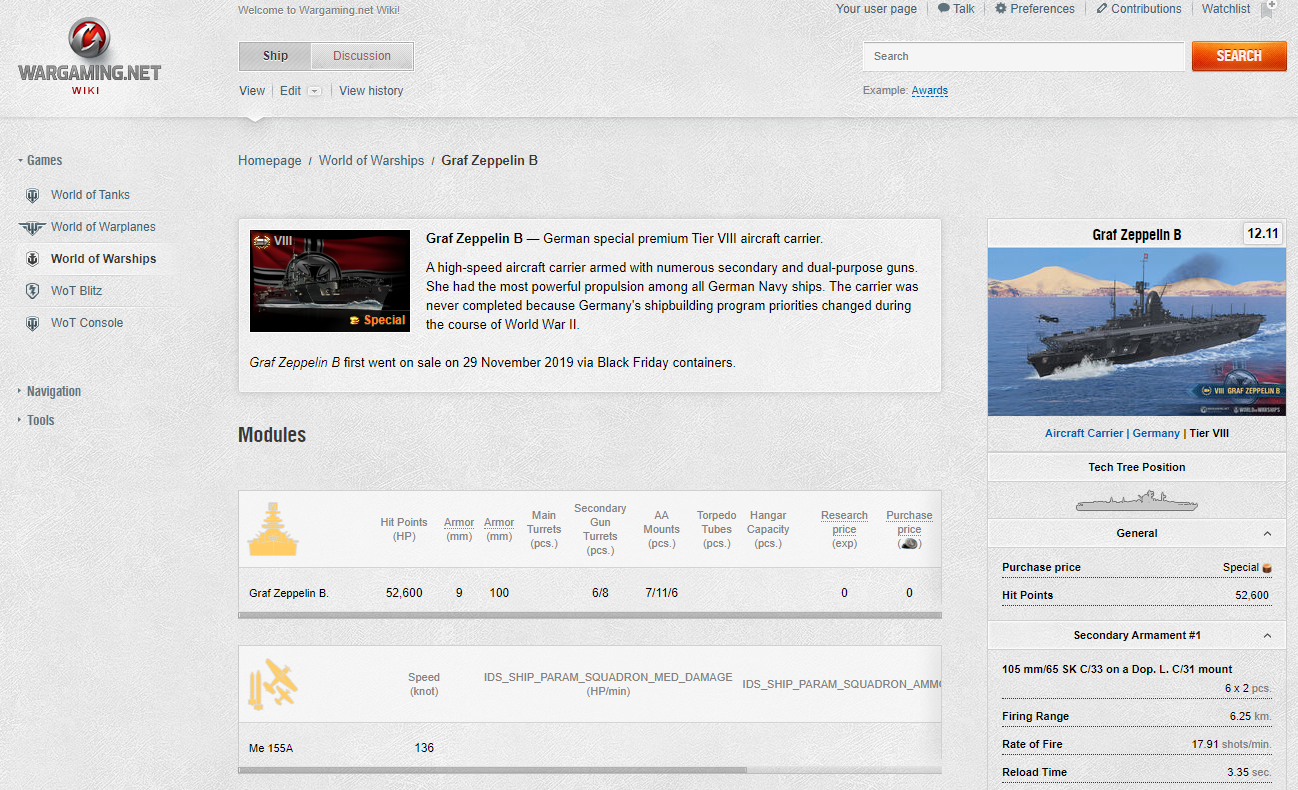
Task: Open the Talk link
Action: [964, 9]
